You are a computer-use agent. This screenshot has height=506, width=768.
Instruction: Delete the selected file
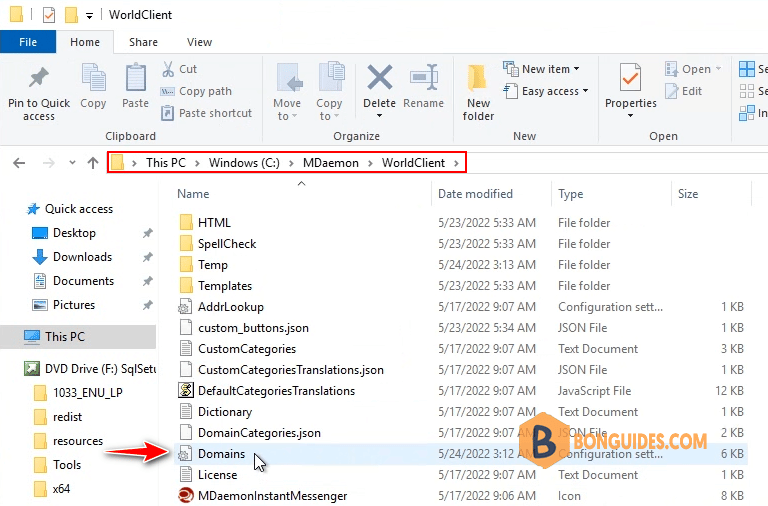point(380,85)
